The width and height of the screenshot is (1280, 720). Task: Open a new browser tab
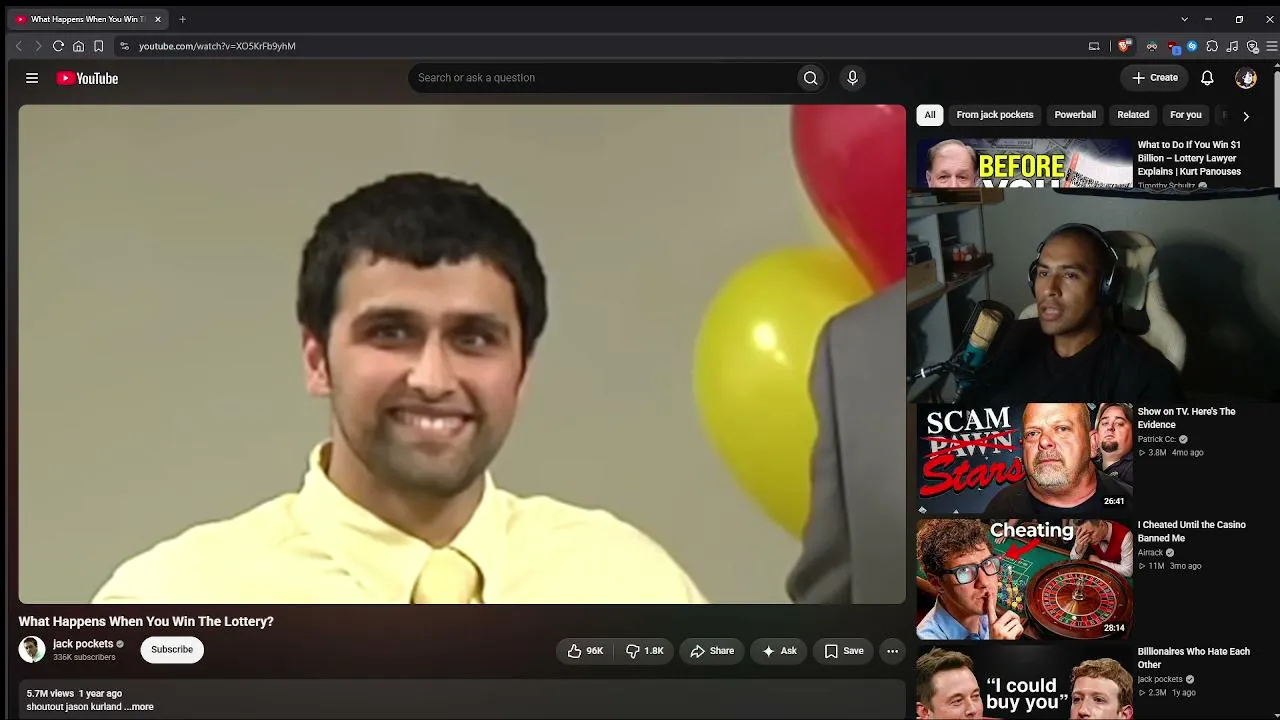click(x=182, y=19)
